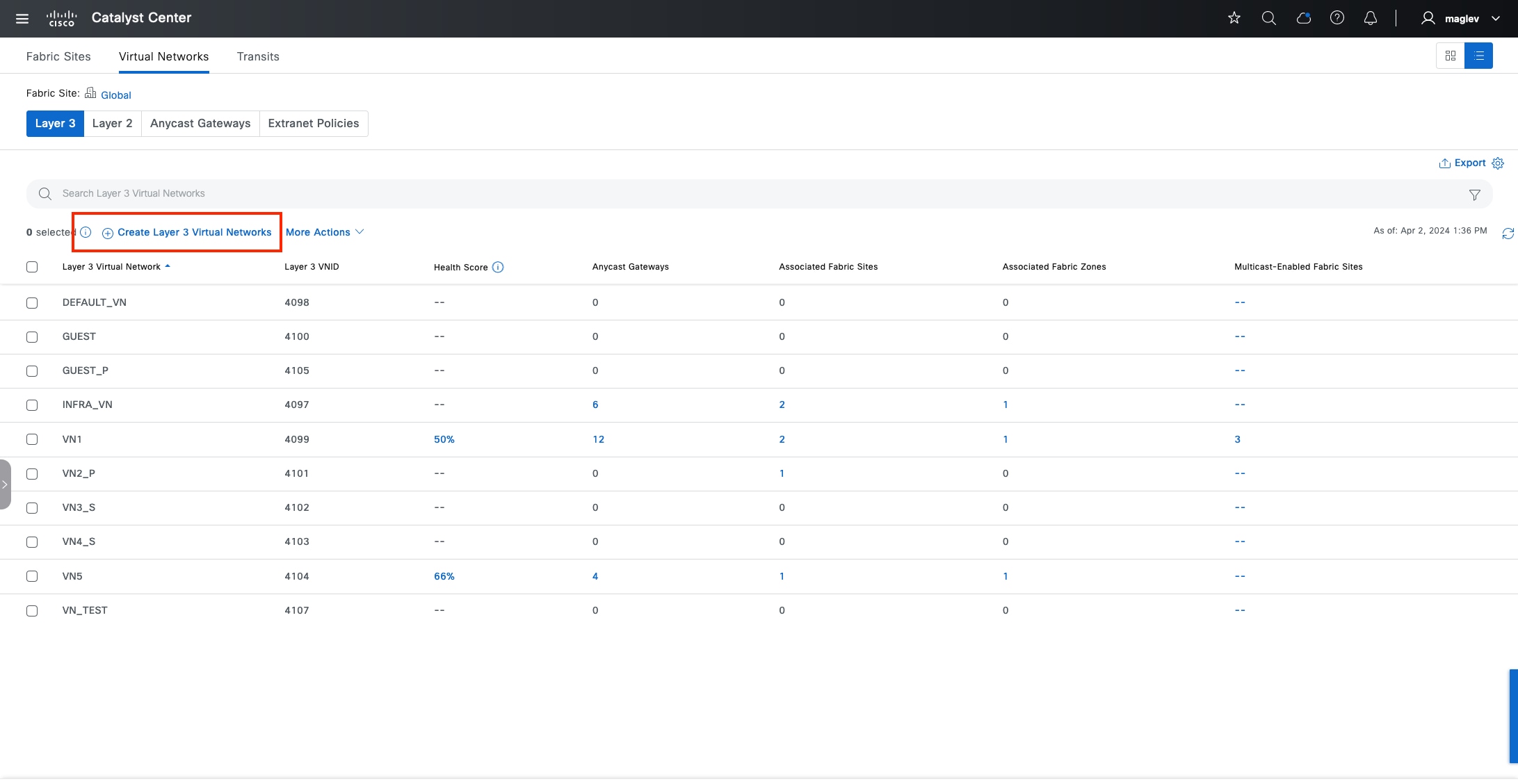Select the VN1 row checkbox
This screenshot has width=1518, height=784.
32,439
